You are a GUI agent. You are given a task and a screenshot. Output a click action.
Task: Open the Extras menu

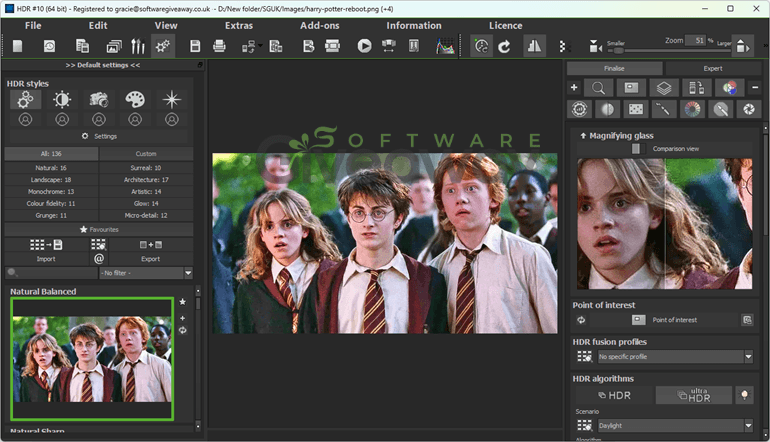pyautogui.click(x=239, y=26)
